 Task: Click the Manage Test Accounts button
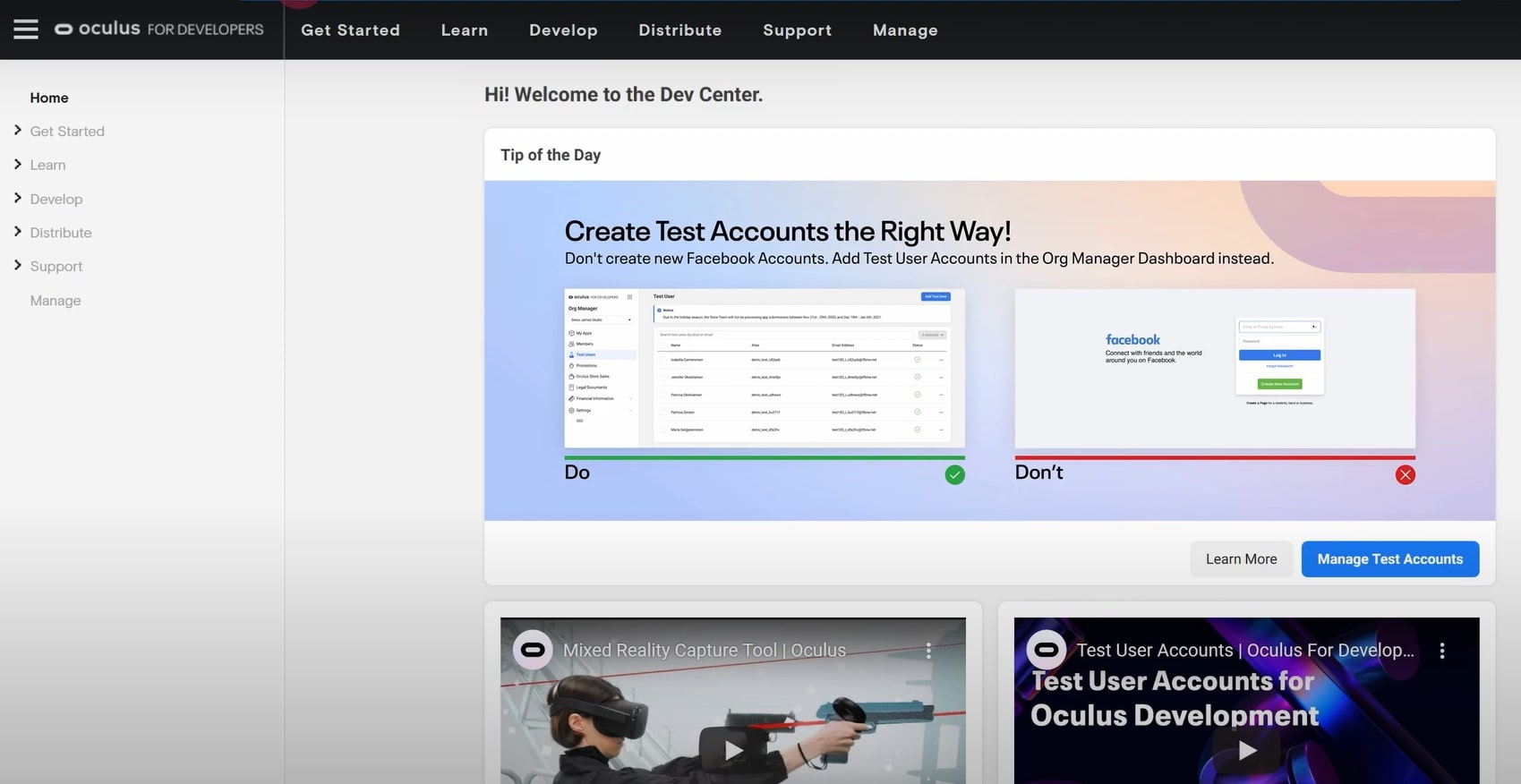point(1389,559)
